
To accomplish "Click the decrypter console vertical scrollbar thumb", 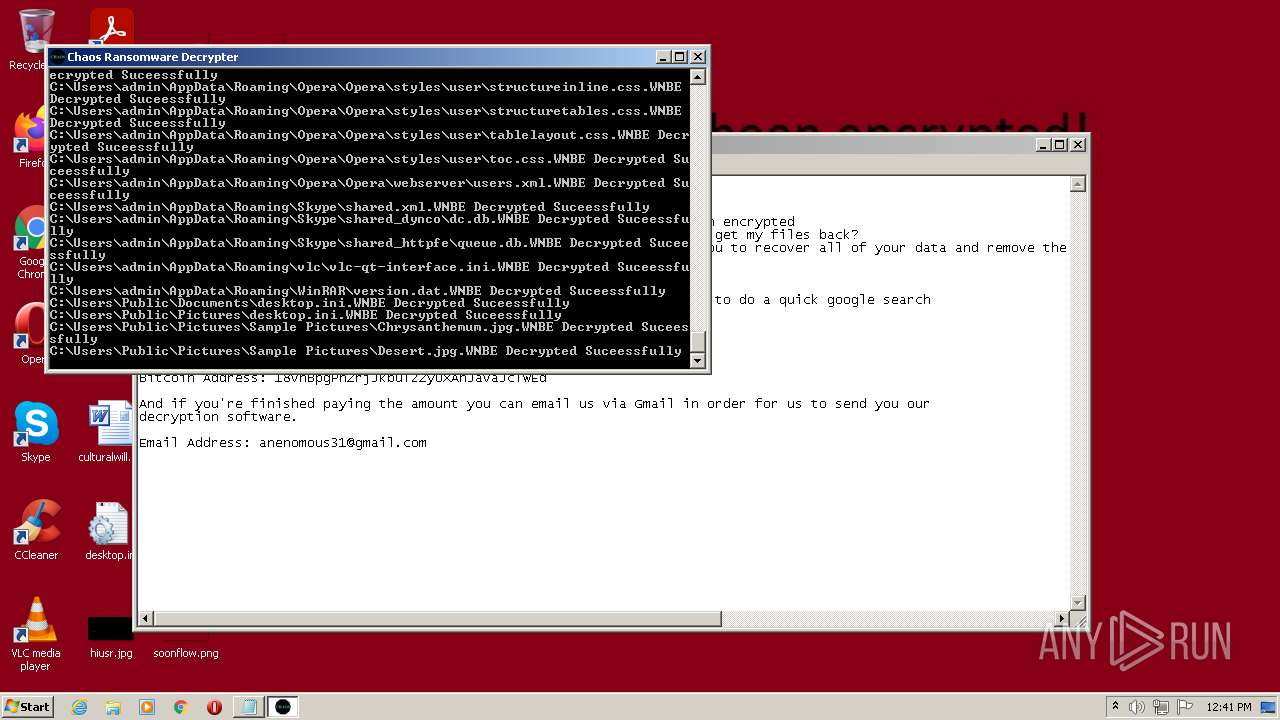I will (698, 341).
